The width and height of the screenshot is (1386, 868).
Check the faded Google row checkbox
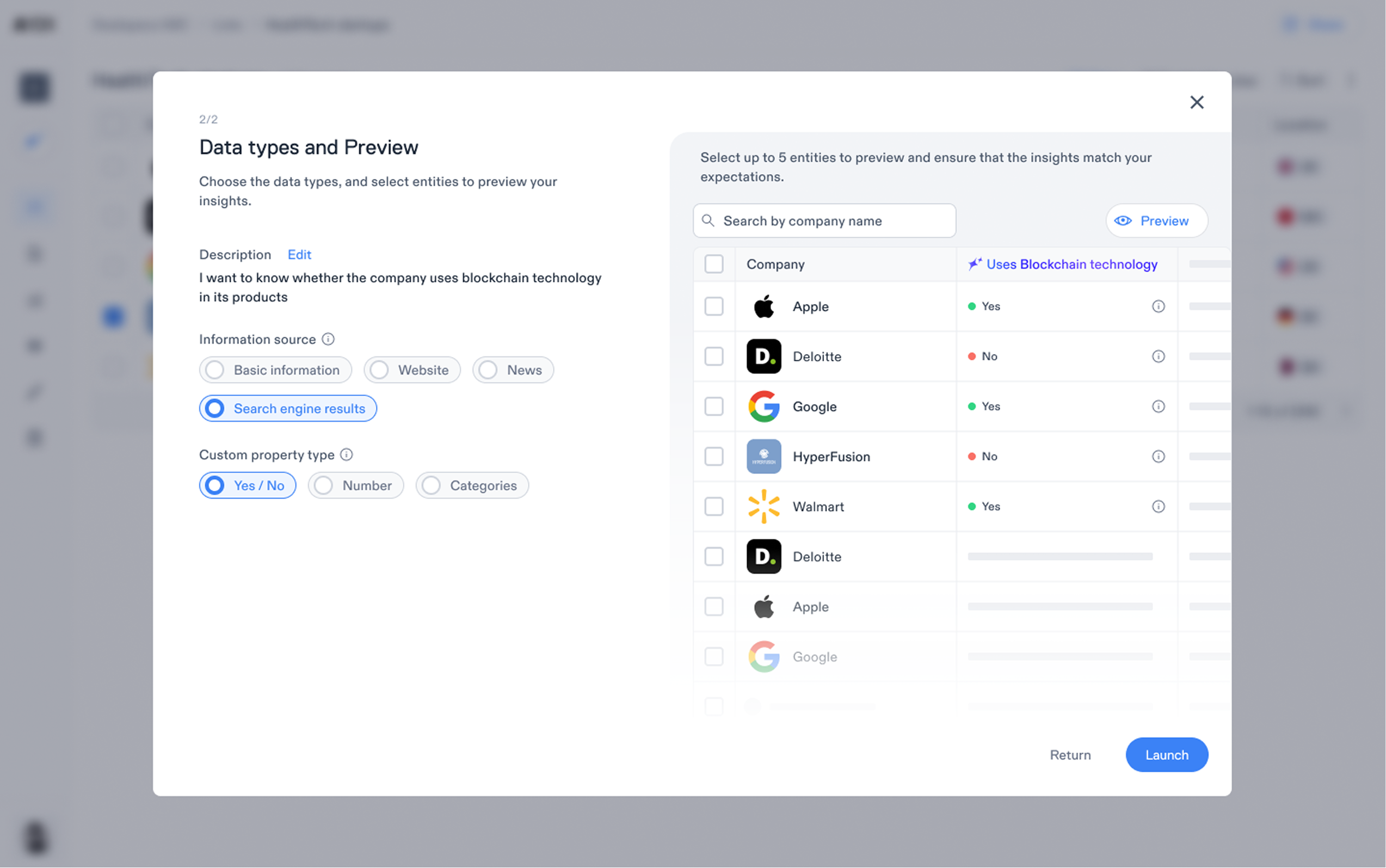point(713,657)
